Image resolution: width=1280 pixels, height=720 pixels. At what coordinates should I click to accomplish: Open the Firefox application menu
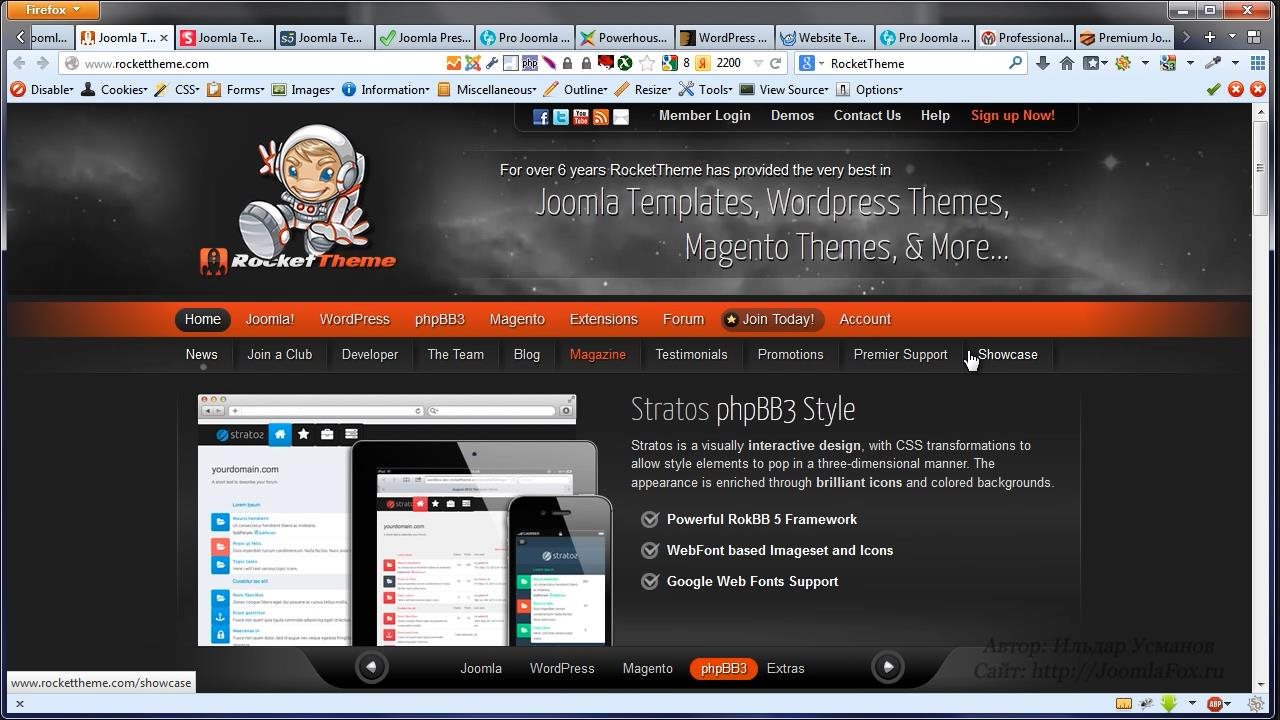coord(53,10)
